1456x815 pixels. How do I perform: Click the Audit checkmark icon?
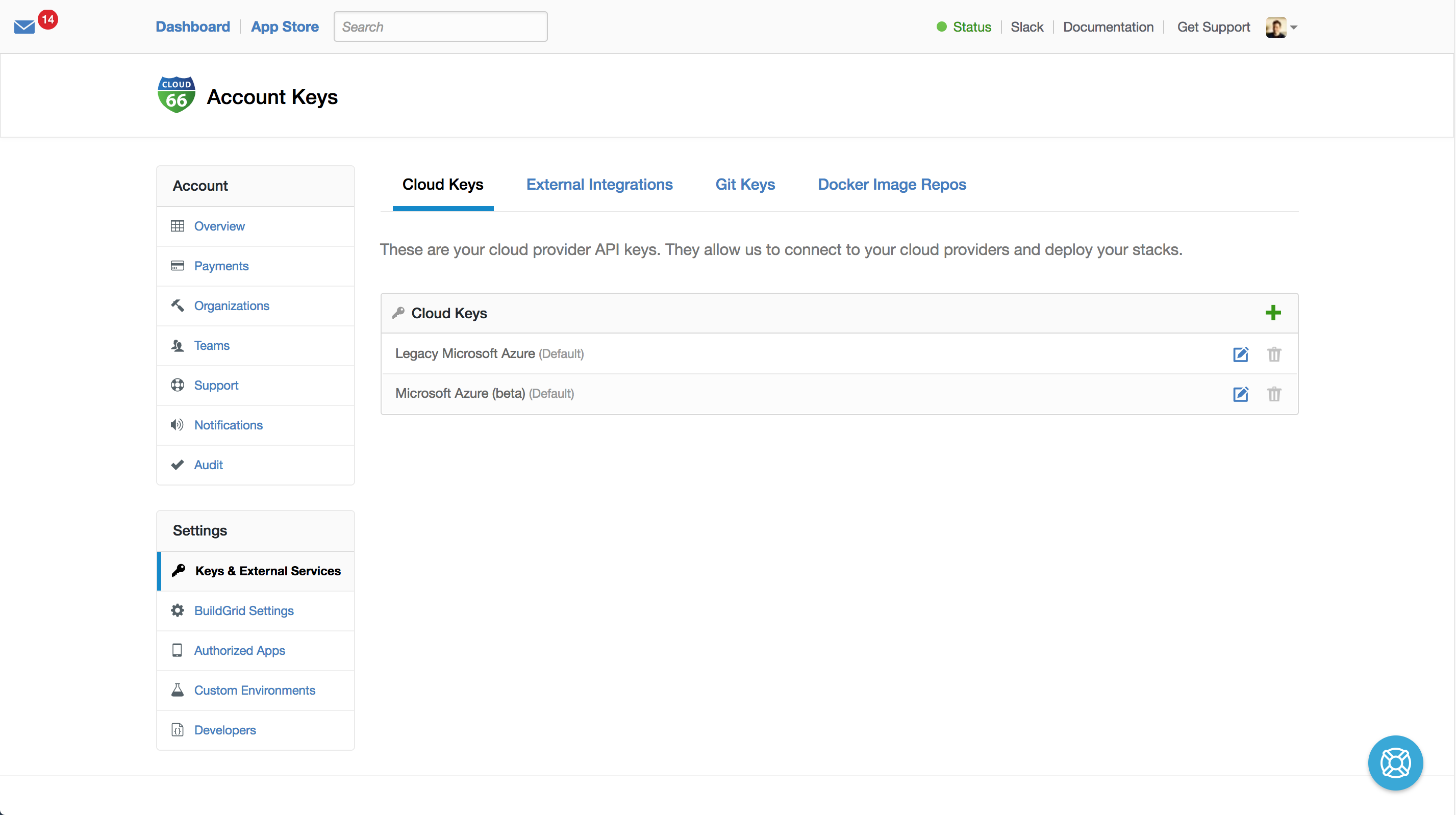tap(178, 465)
